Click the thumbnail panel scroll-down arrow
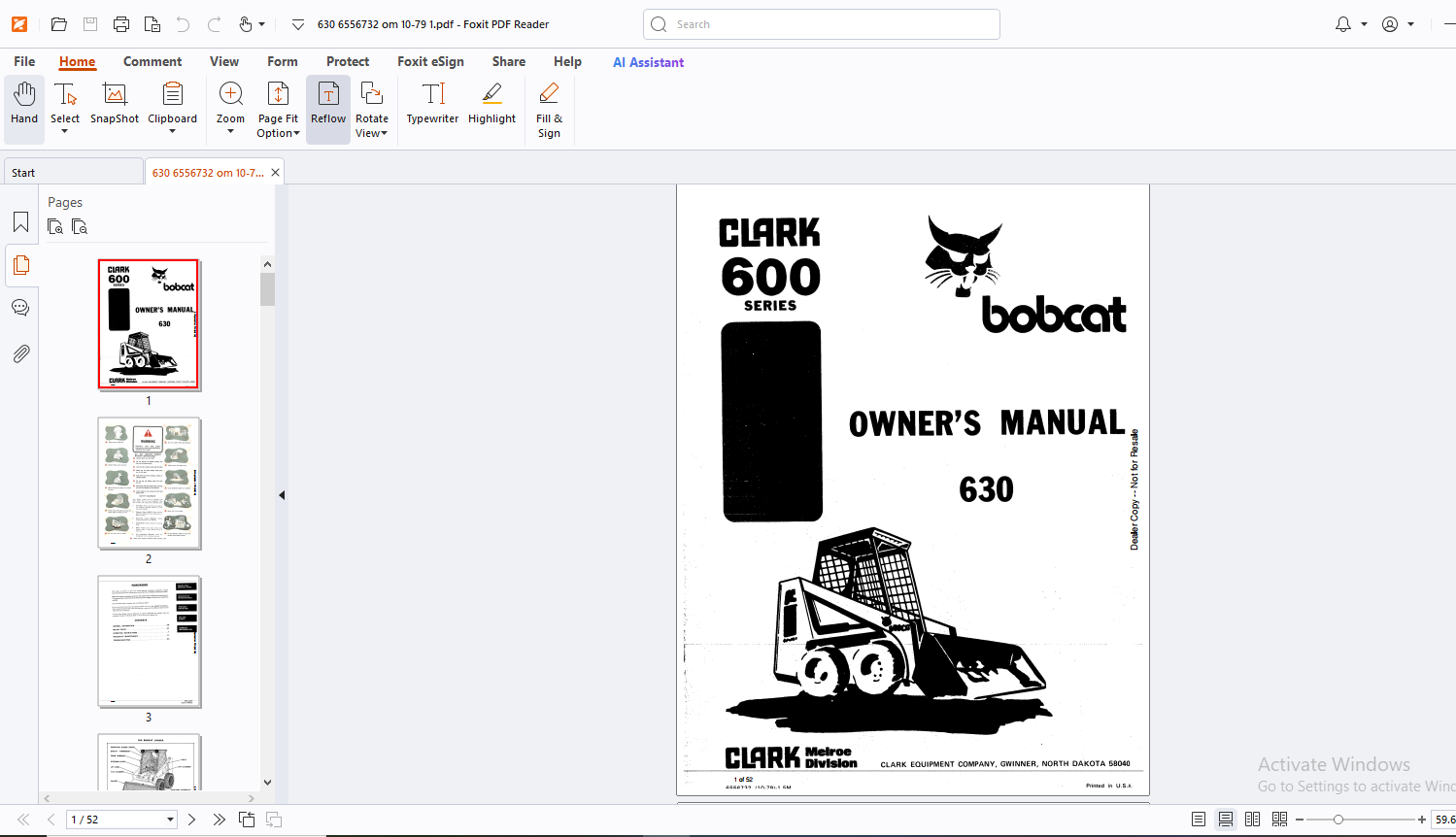 267,783
